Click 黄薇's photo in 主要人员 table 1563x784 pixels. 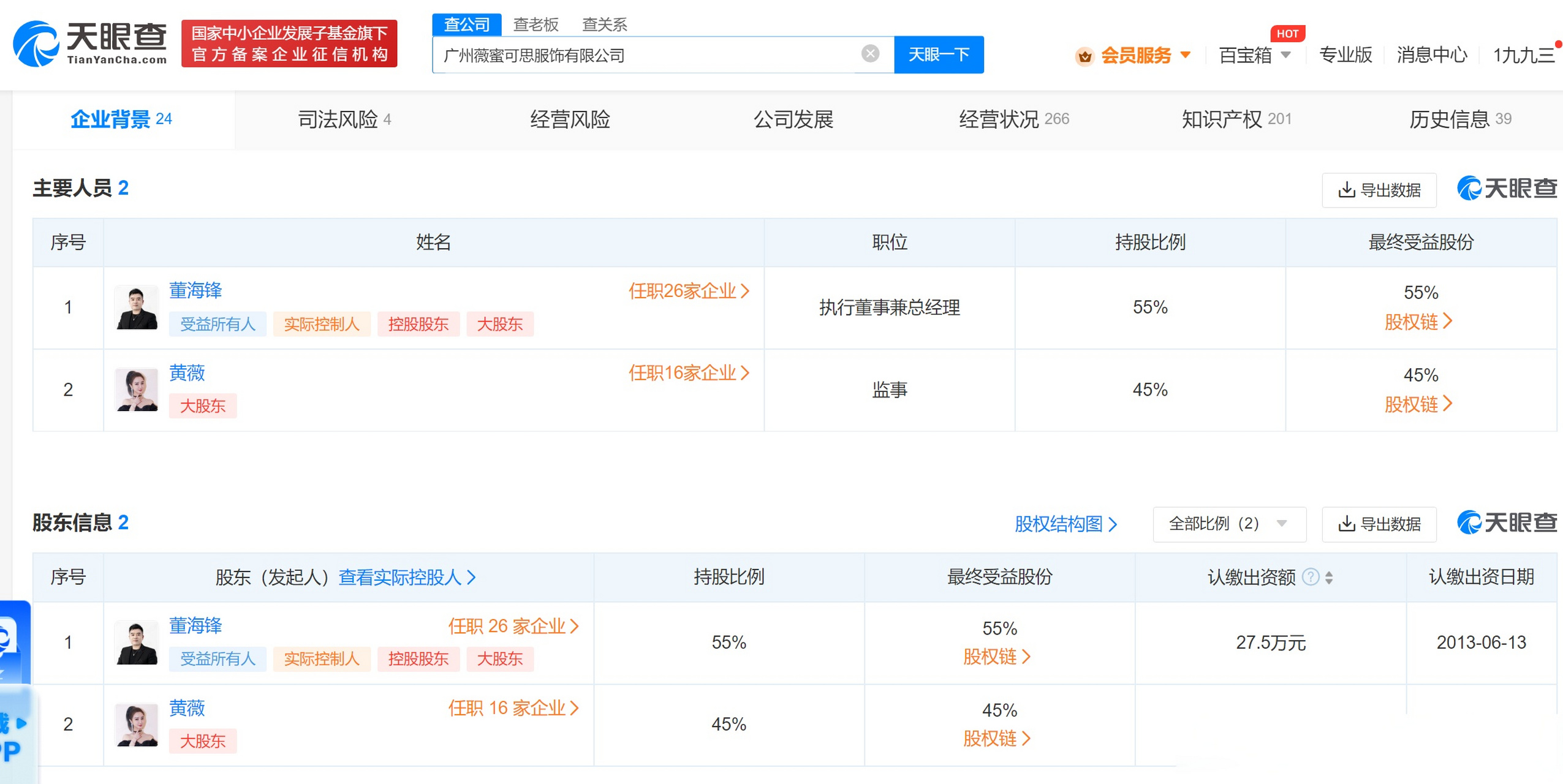137,390
